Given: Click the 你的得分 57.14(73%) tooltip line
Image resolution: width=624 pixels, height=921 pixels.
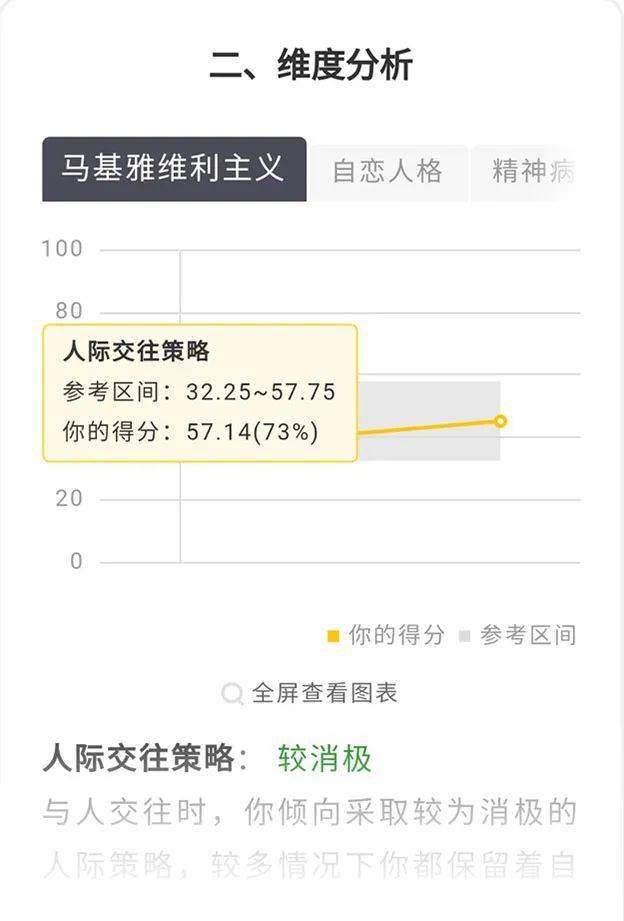Looking at the screenshot, I should [190, 432].
